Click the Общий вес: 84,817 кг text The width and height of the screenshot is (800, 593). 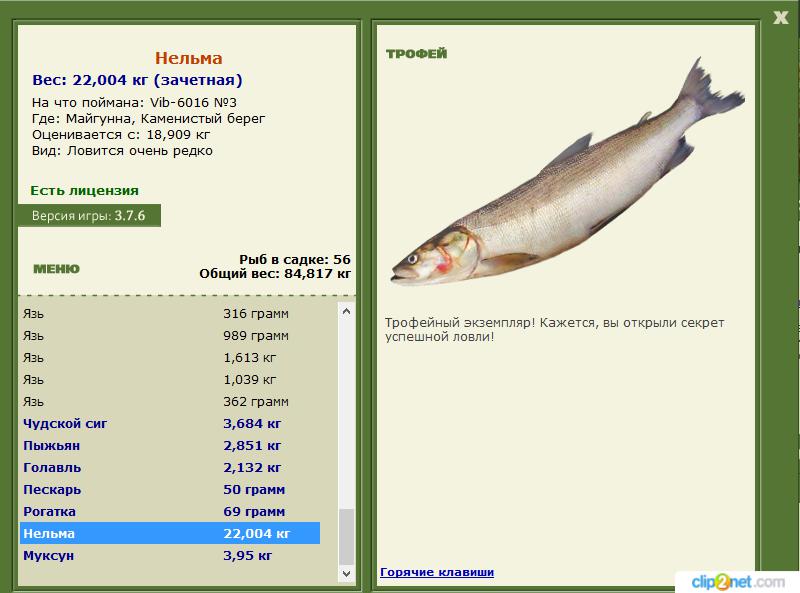275,274
